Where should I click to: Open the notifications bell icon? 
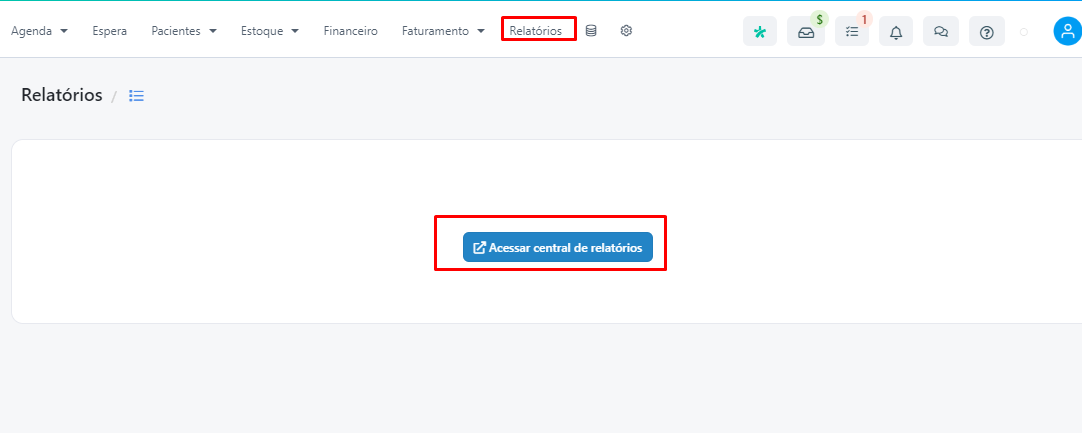[x=896, y=32]
